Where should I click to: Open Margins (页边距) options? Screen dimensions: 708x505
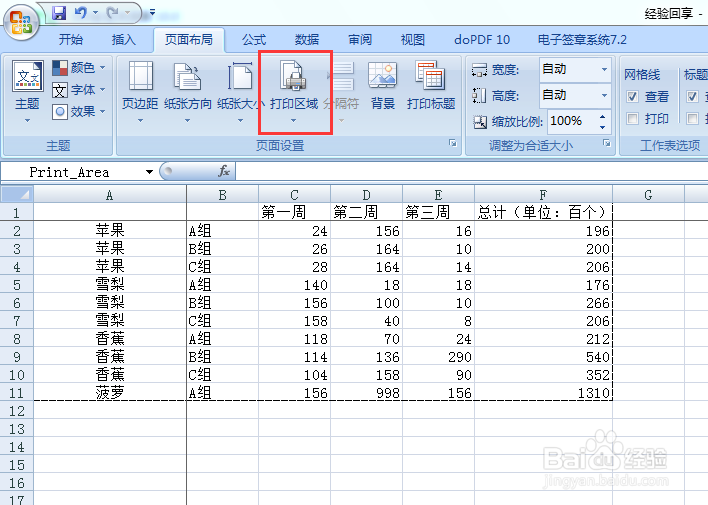(140, 92)
